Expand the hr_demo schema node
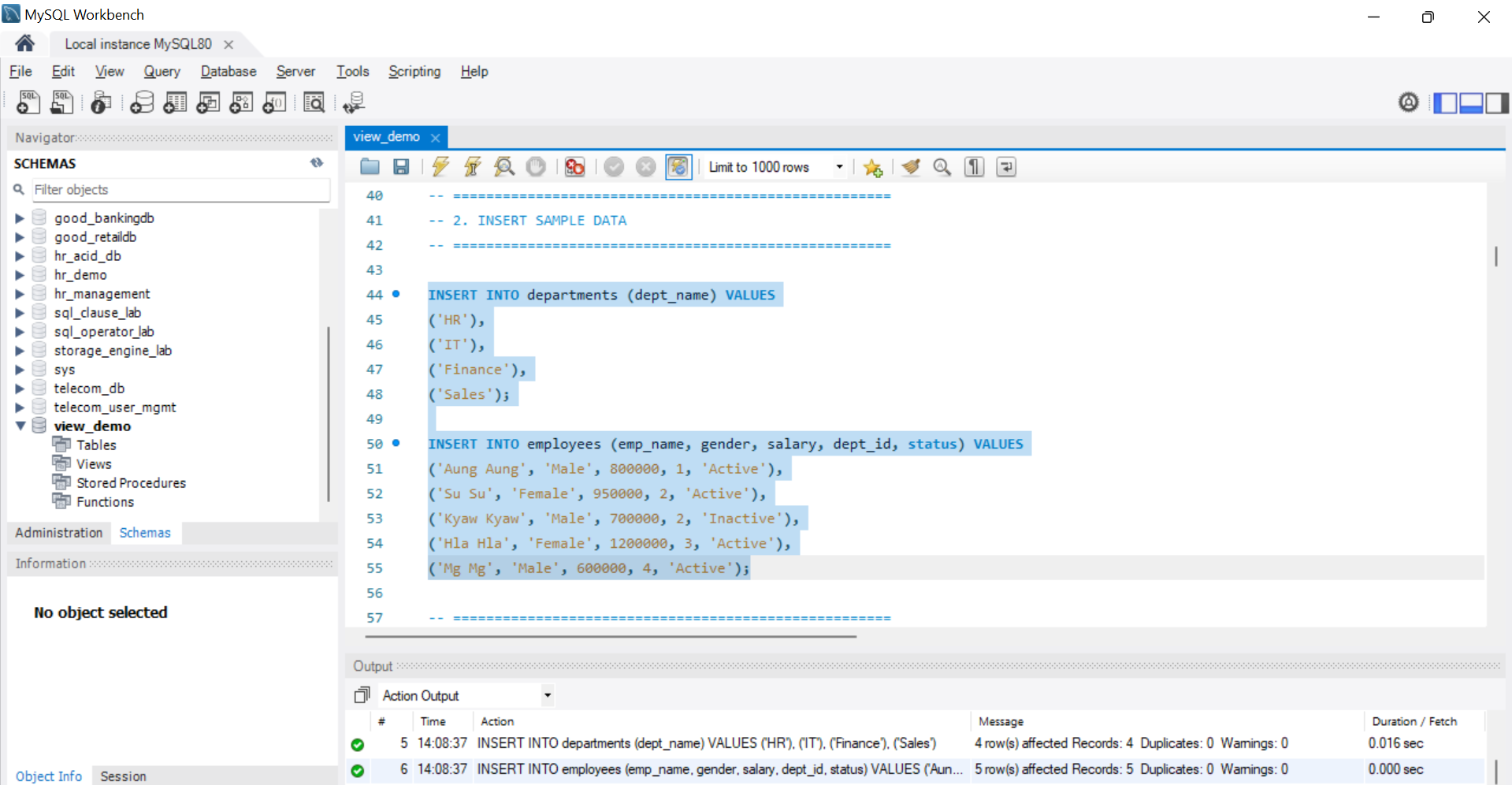This screenshot has height=785, width=1512. point(20,274)
